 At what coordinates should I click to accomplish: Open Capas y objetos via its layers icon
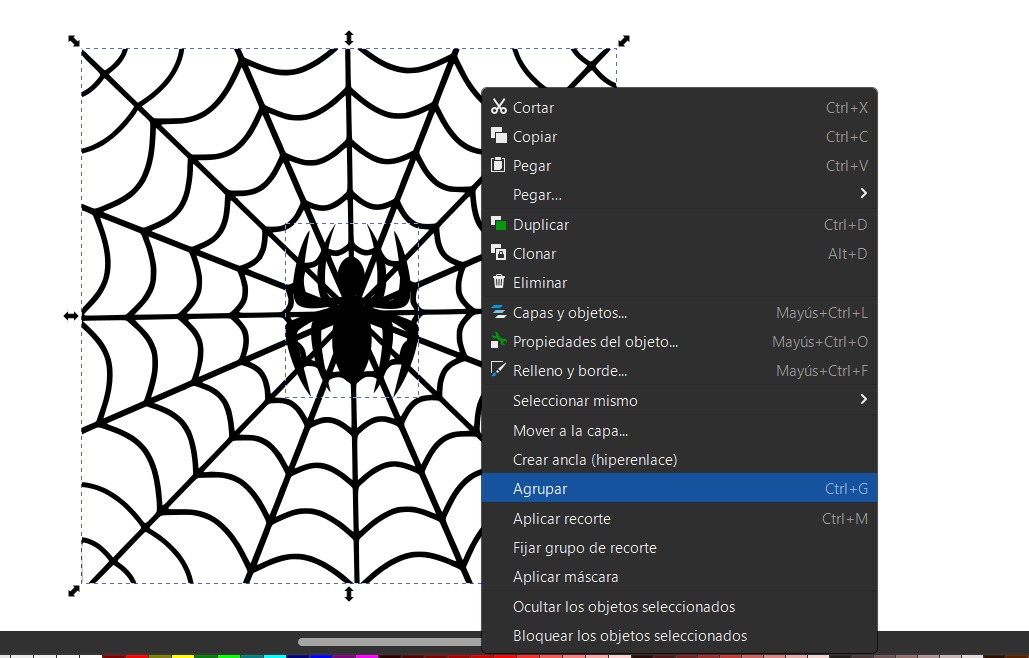499,312
